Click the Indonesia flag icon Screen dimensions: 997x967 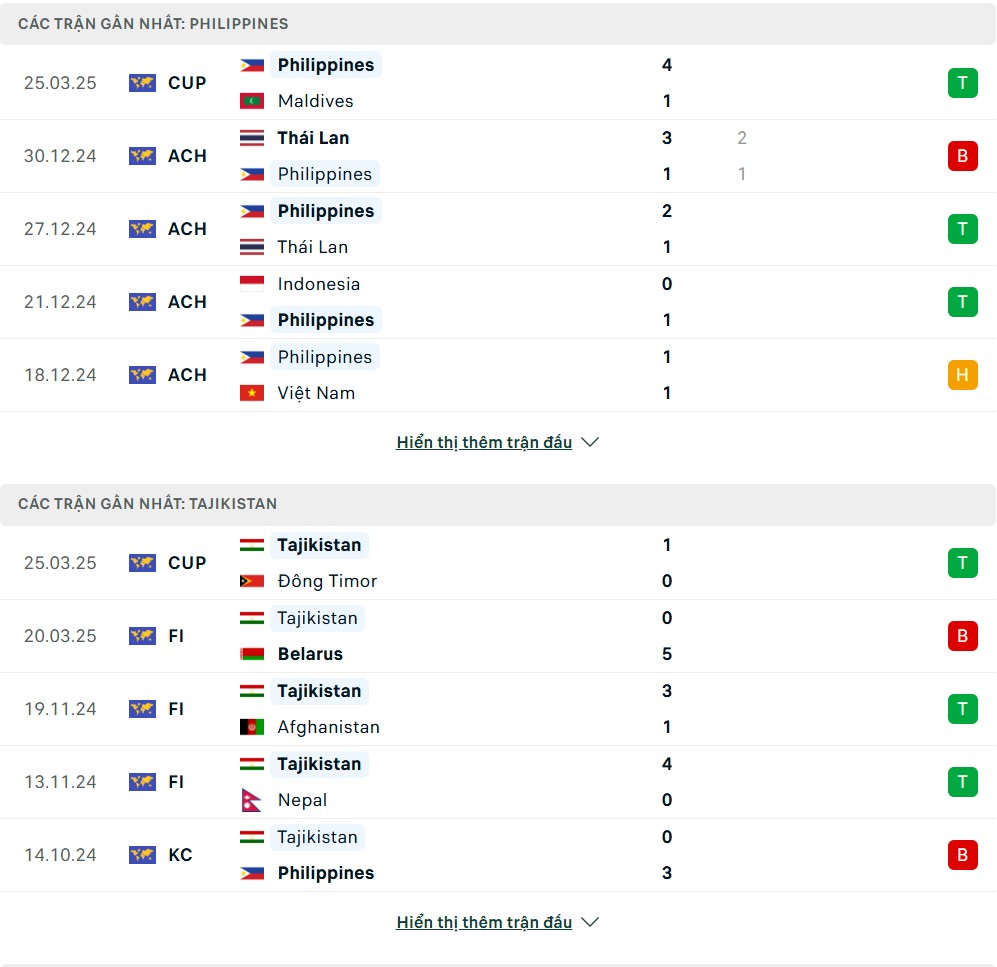[252, 284]
